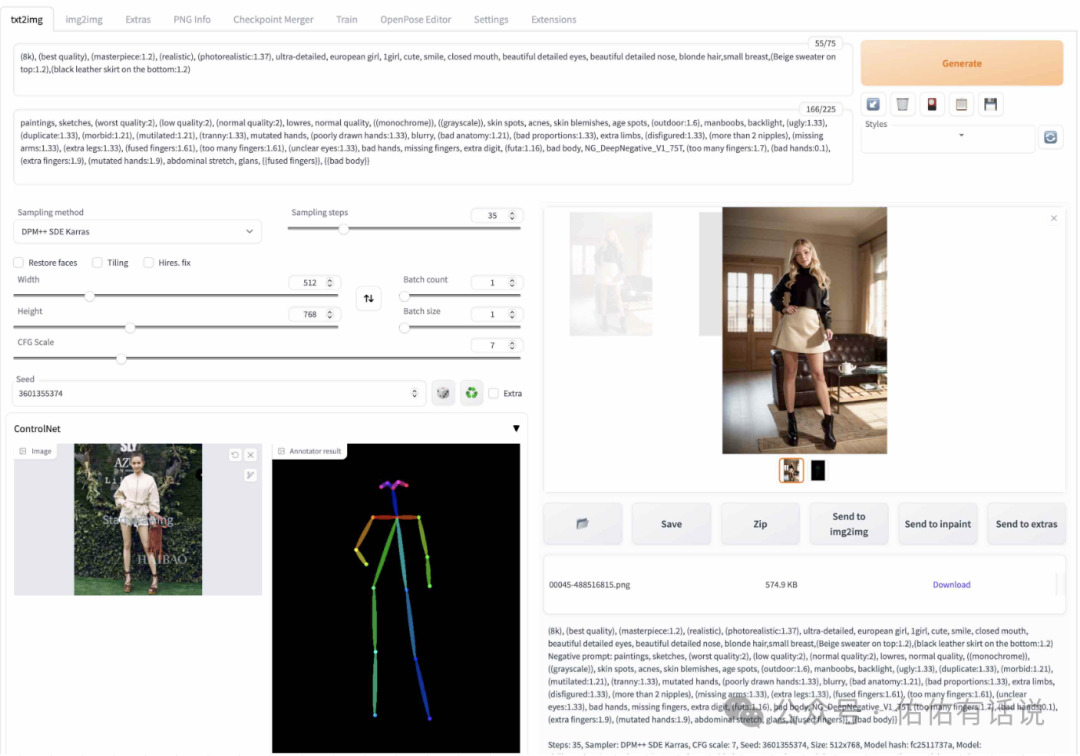Click the Generate button
This screenshot has width=1080, height=756.
[x=962, y=63]
